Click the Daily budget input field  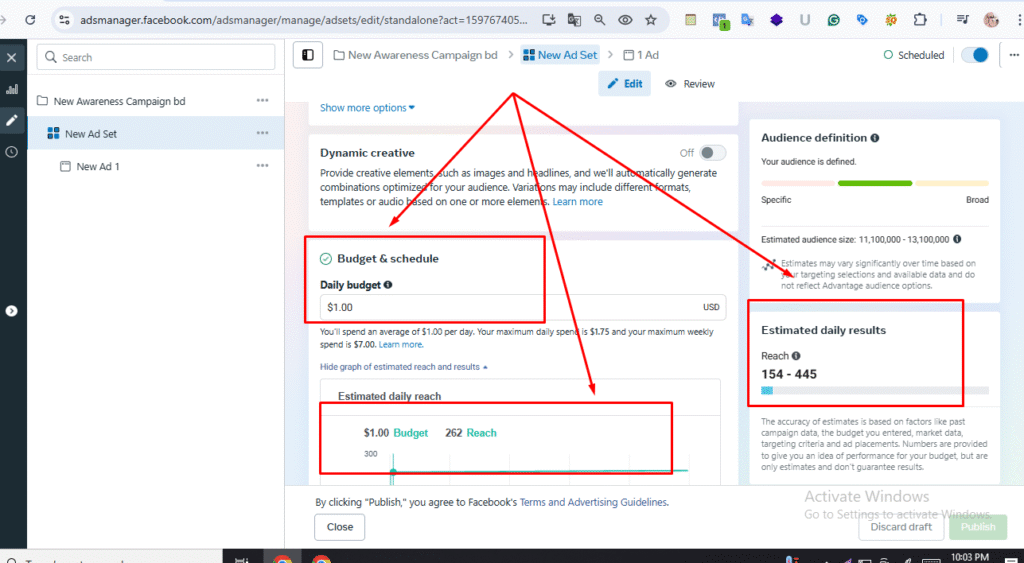[x=510, y=308]
